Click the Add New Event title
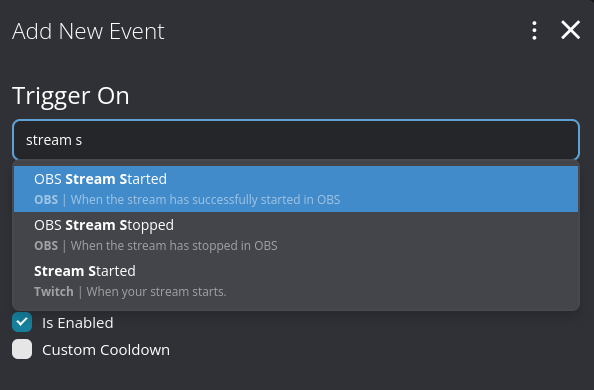Image resolution: width=594 pixels, height=390 pixels. click(88, 31)
